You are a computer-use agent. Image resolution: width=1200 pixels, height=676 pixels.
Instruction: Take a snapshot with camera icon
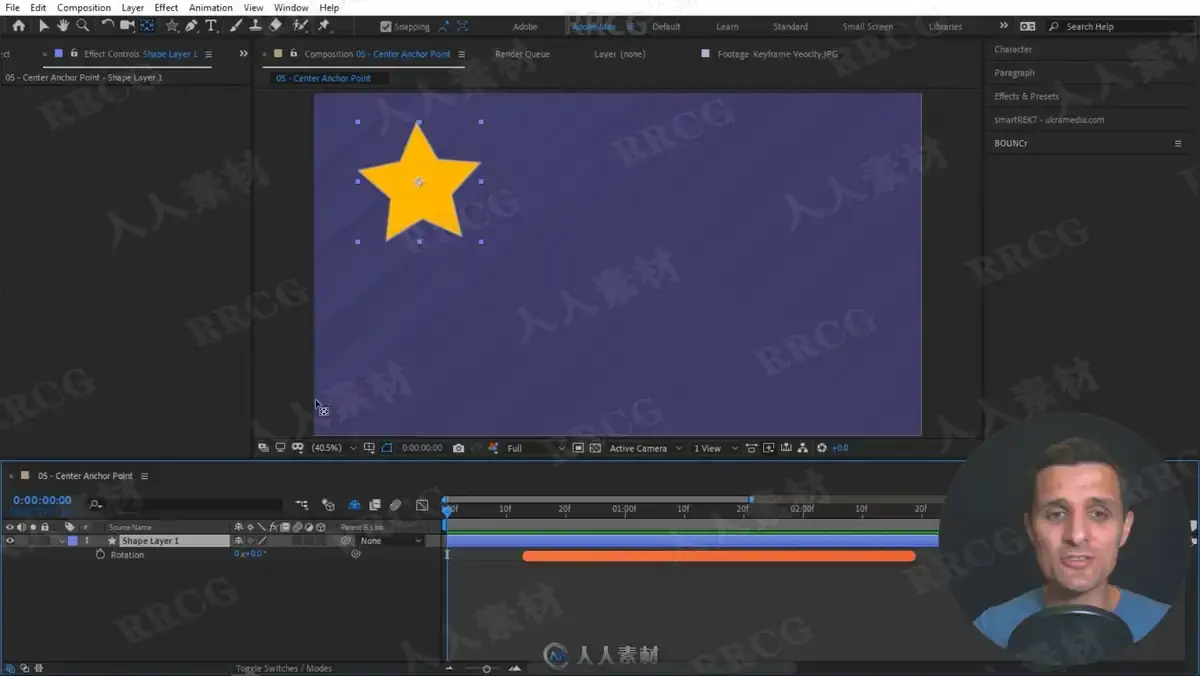tap(458, 448)
